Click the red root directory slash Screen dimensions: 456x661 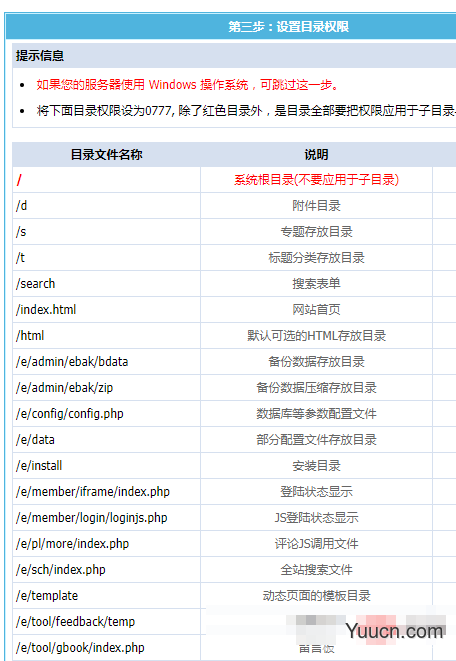coord(19,180)
